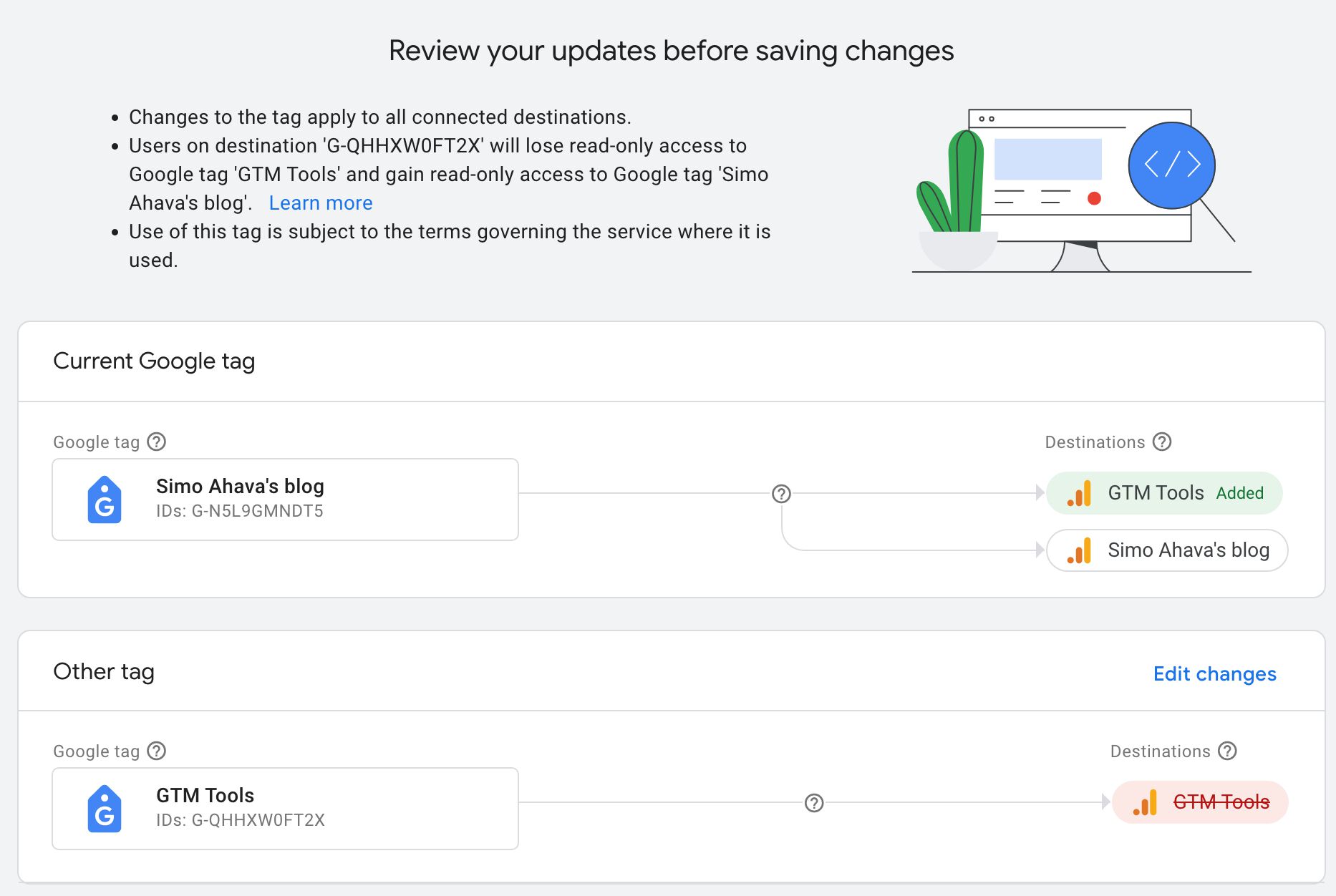Click the Current Google tag heading

(154, 361)
